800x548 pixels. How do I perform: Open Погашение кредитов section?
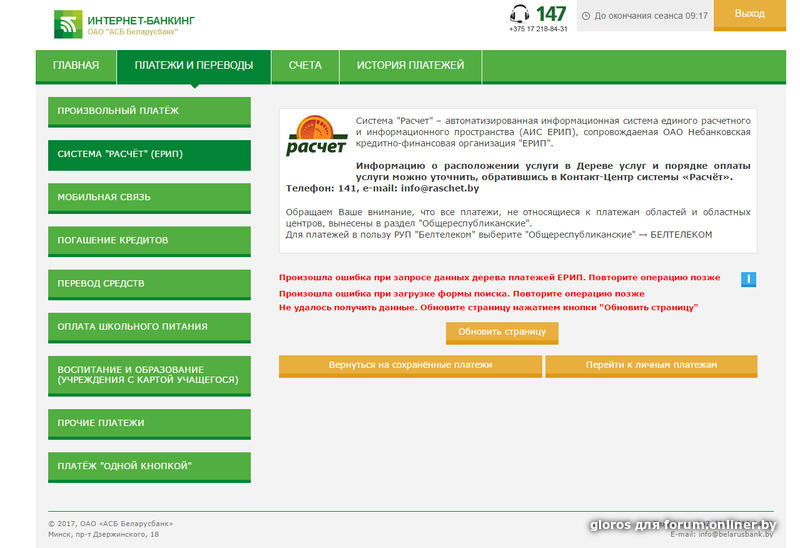click(149, 241)
